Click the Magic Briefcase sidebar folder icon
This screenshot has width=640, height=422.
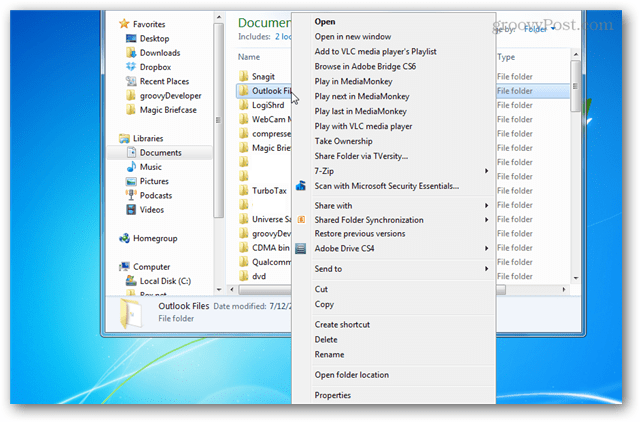click(x=131, y=110)
